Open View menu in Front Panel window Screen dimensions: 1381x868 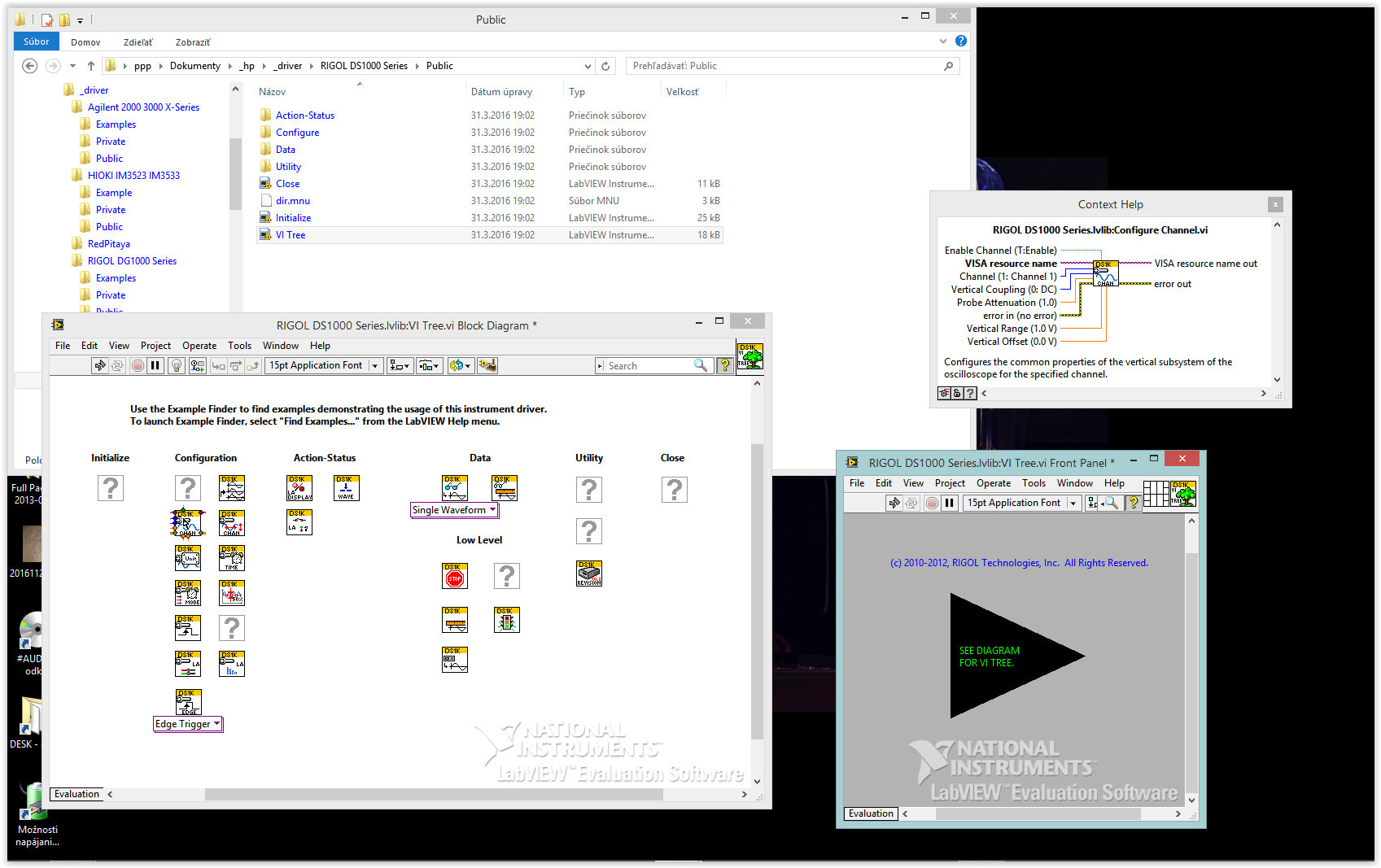(x=913, y=483)
